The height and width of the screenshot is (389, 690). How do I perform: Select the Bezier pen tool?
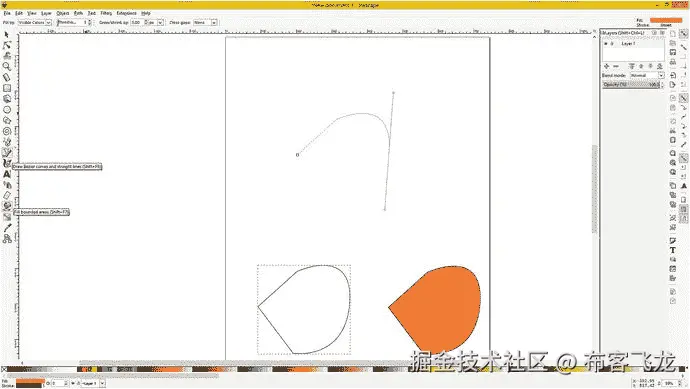(7, 153)
